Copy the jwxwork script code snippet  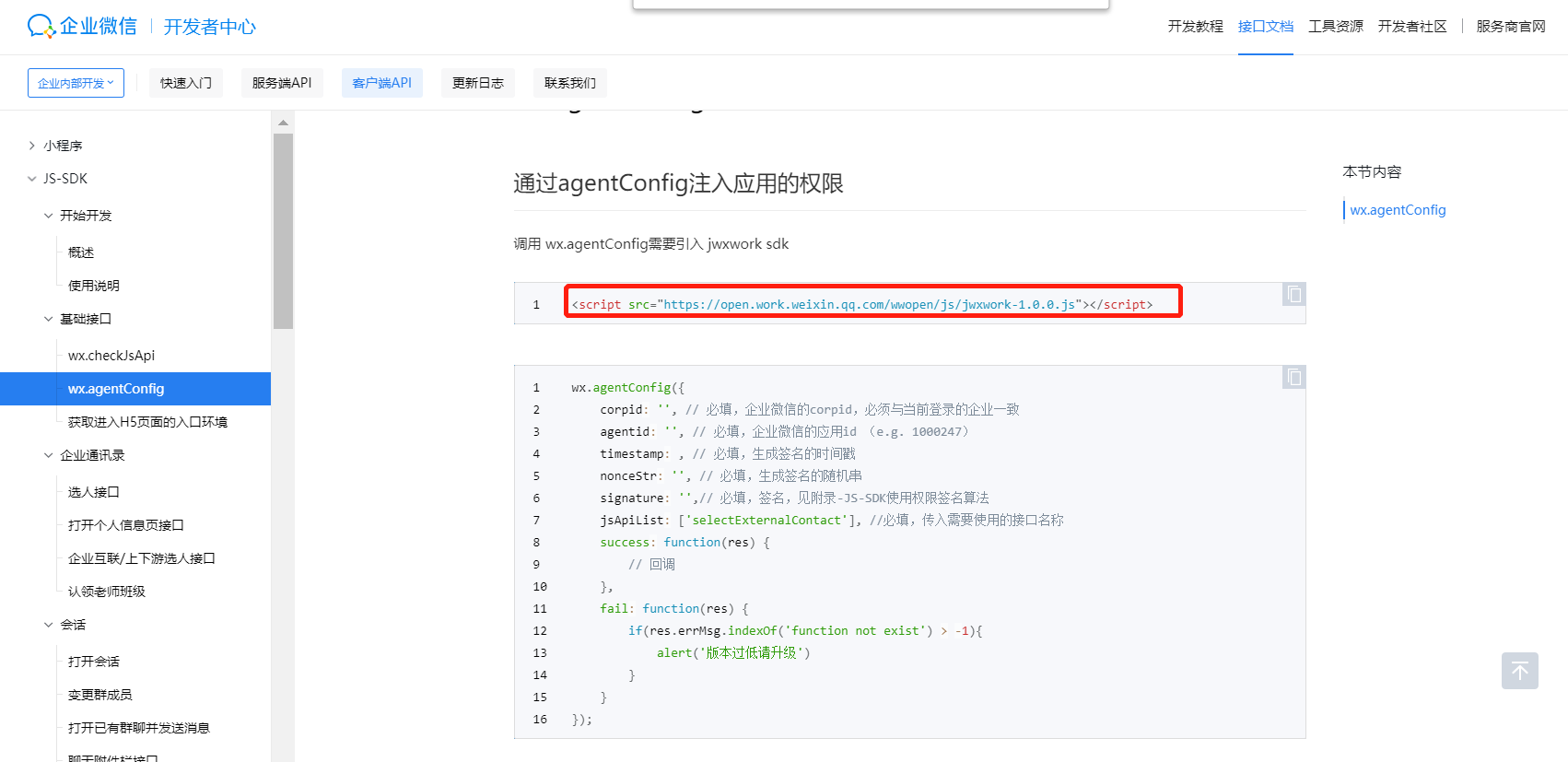tap(1294, 294)
